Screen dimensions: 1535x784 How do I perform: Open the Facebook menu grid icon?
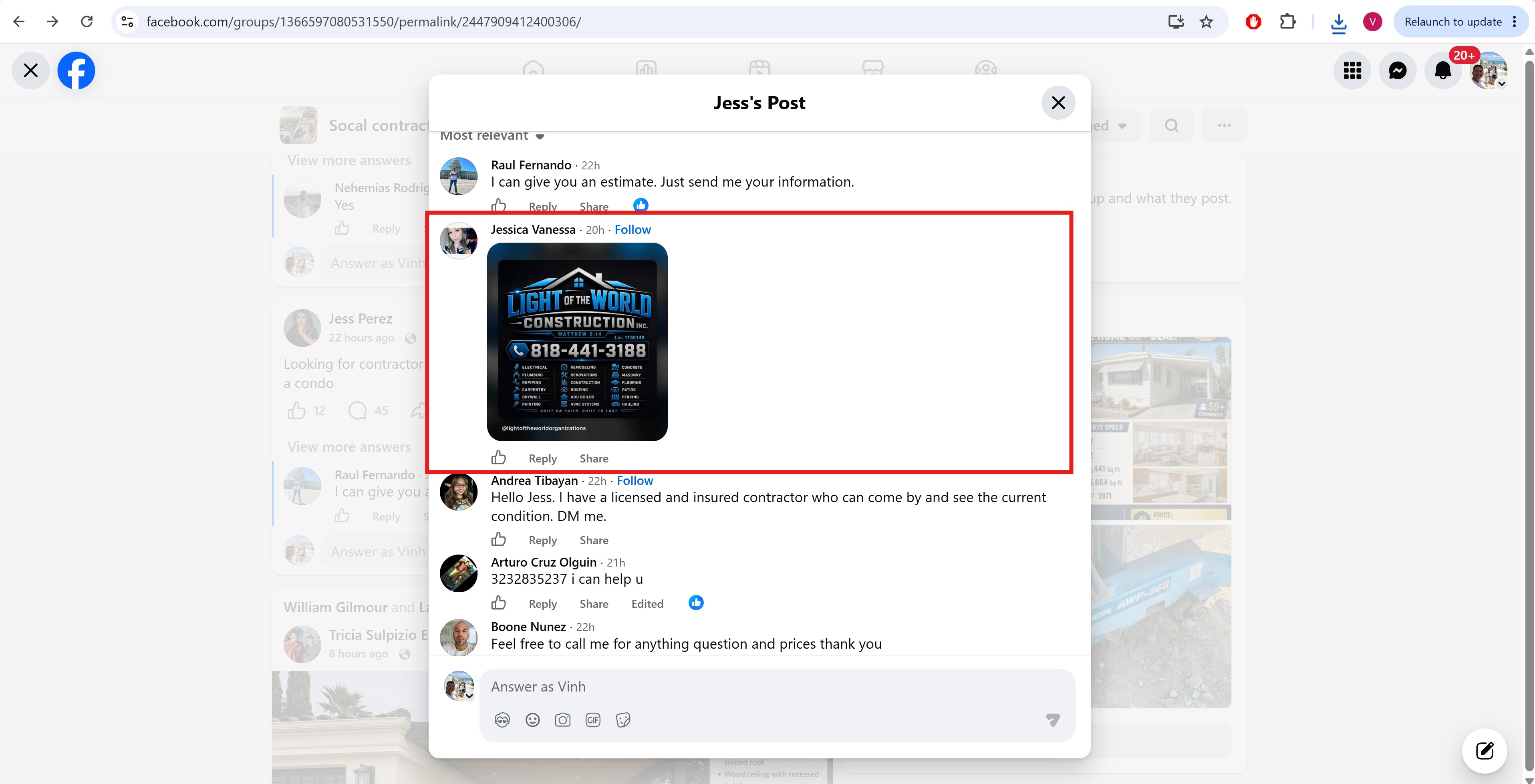(x=1353, y=70)
